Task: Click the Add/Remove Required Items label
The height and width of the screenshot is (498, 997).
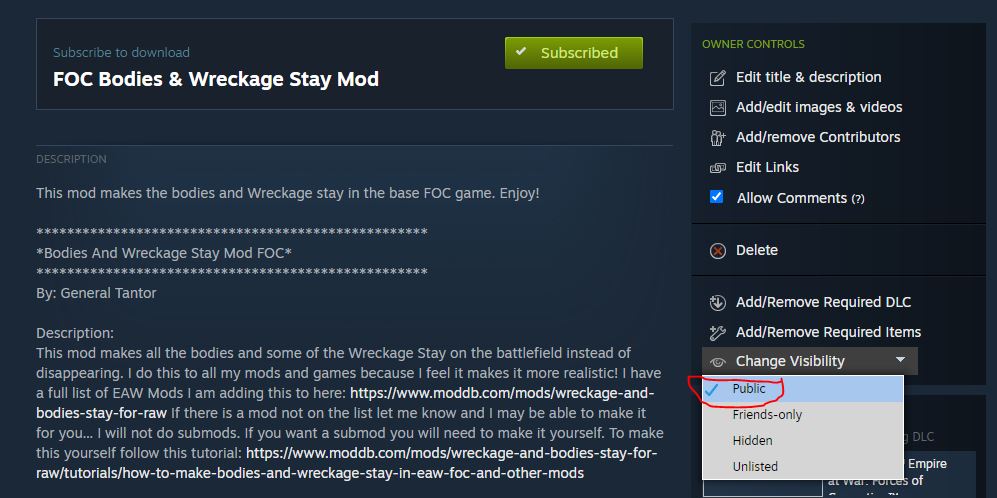Action: click(828, 332)
